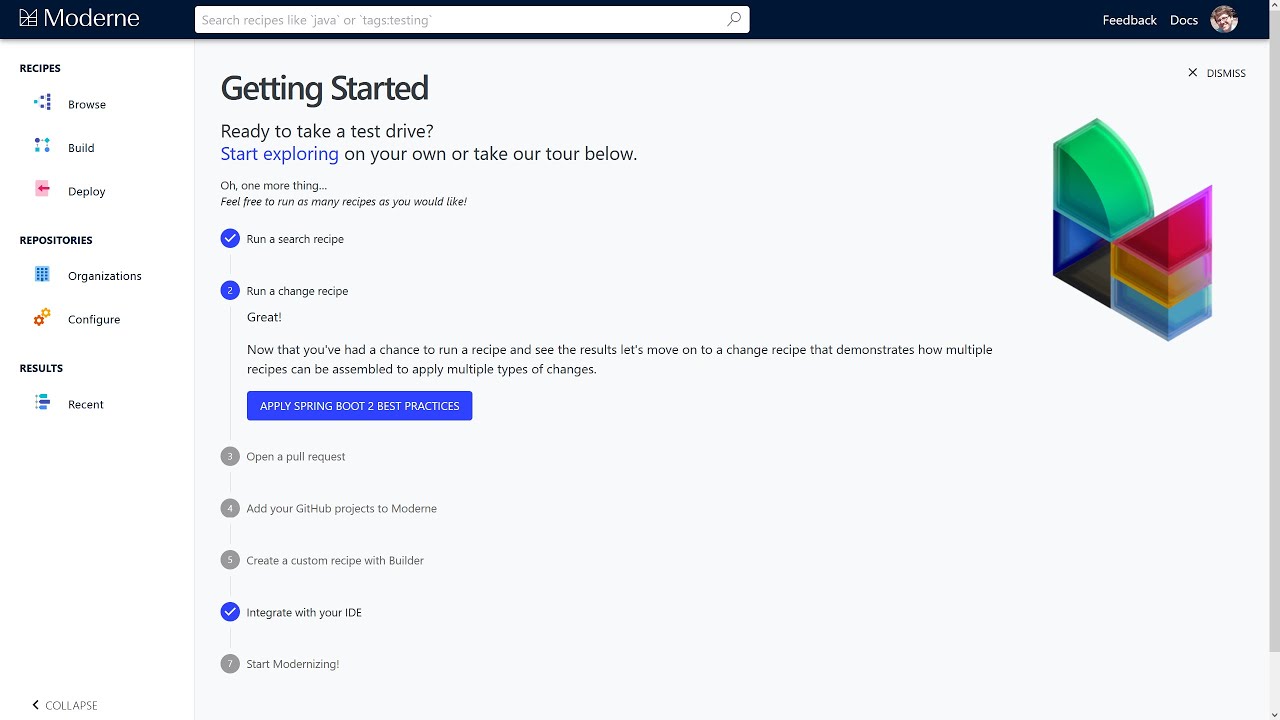Expand the Start Modernizing step

click(293, 664)
